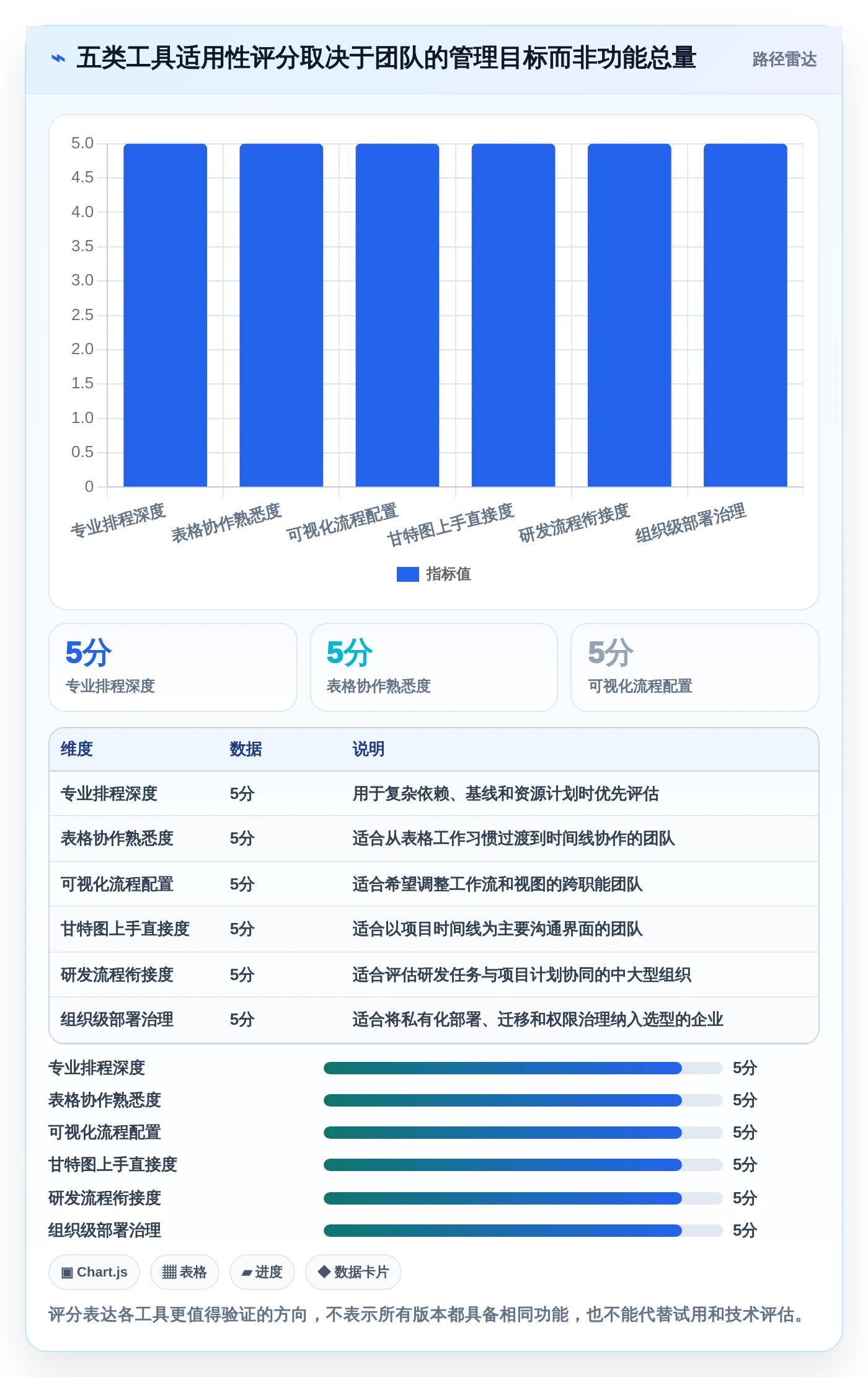
Task: Click the 2.5 y-axis tick label
Action: click(x=82, y=315)
